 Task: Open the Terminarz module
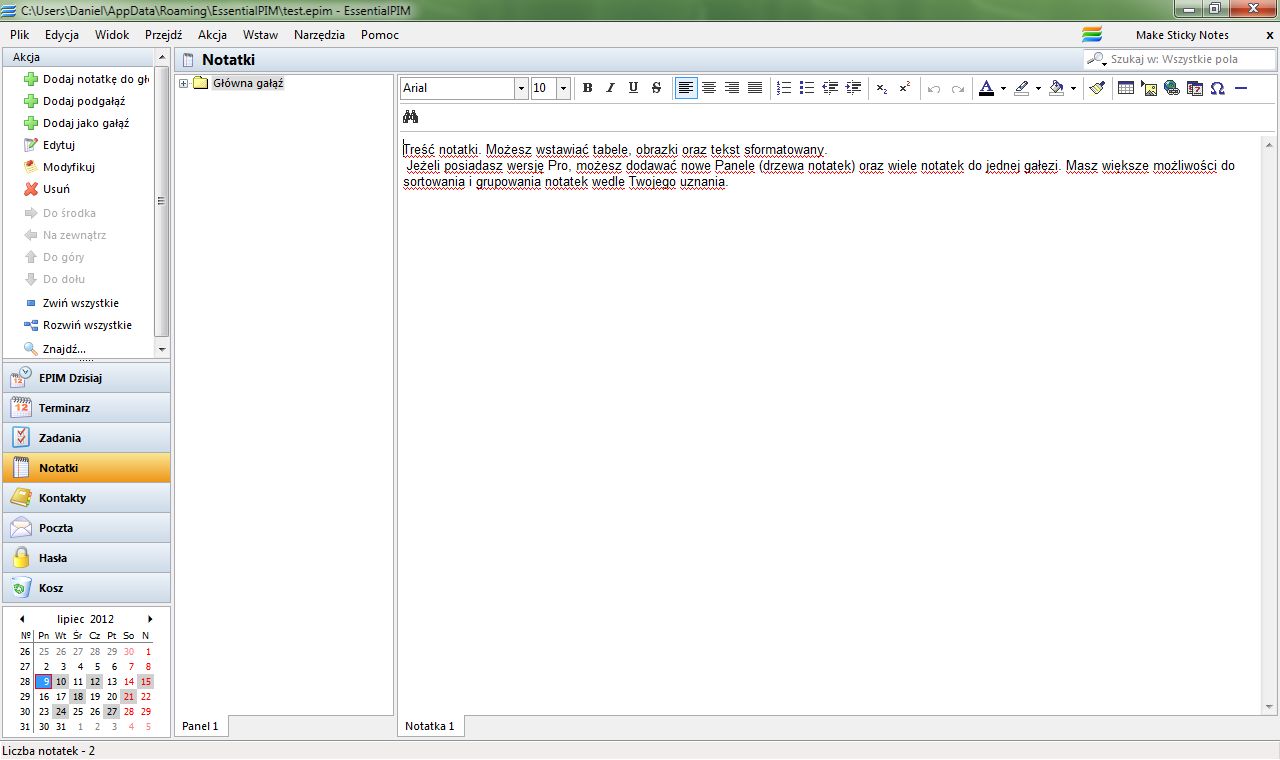pos(86,408)
